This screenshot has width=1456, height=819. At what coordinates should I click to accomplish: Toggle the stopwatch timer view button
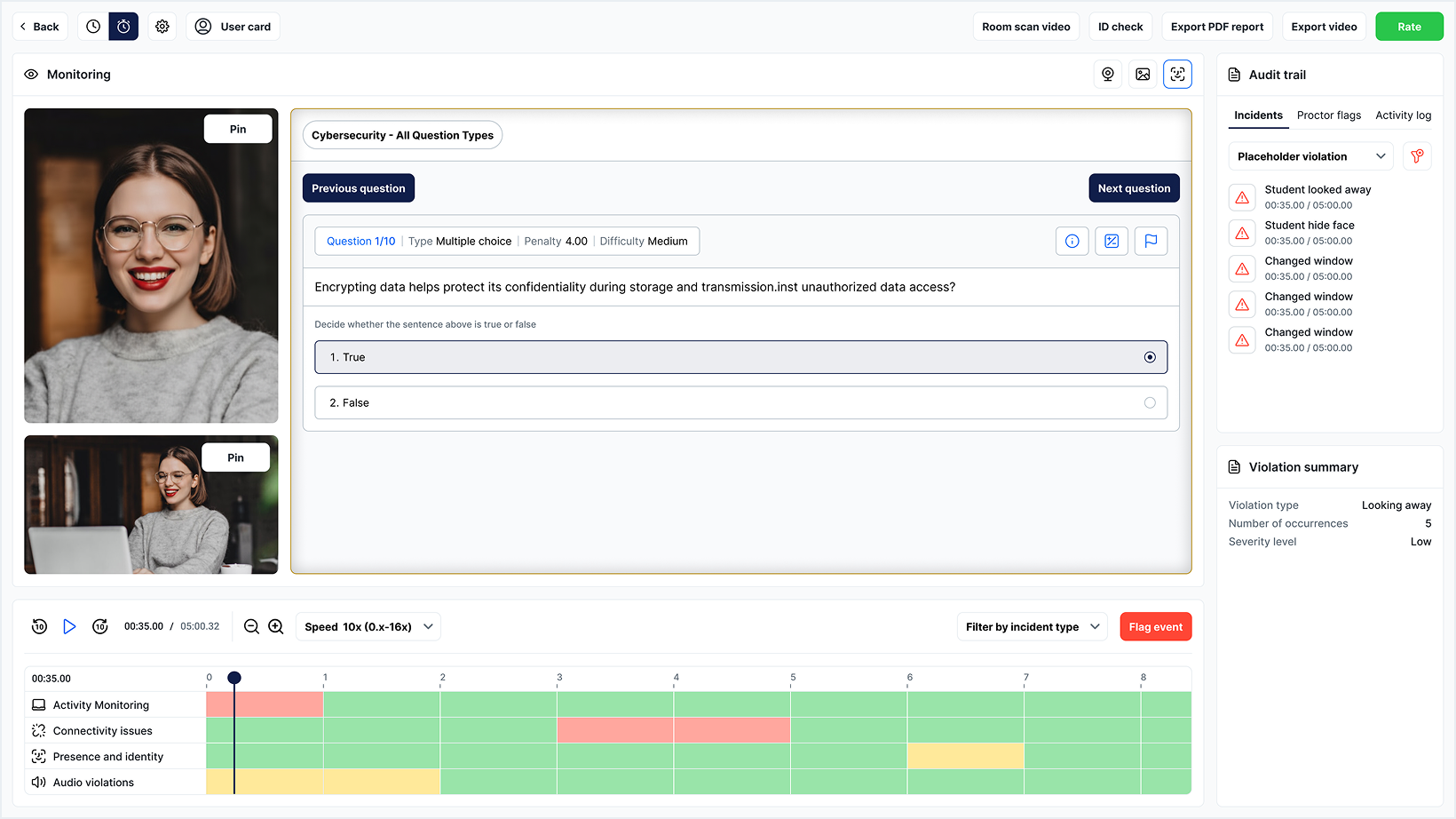(x=123, y=27)
